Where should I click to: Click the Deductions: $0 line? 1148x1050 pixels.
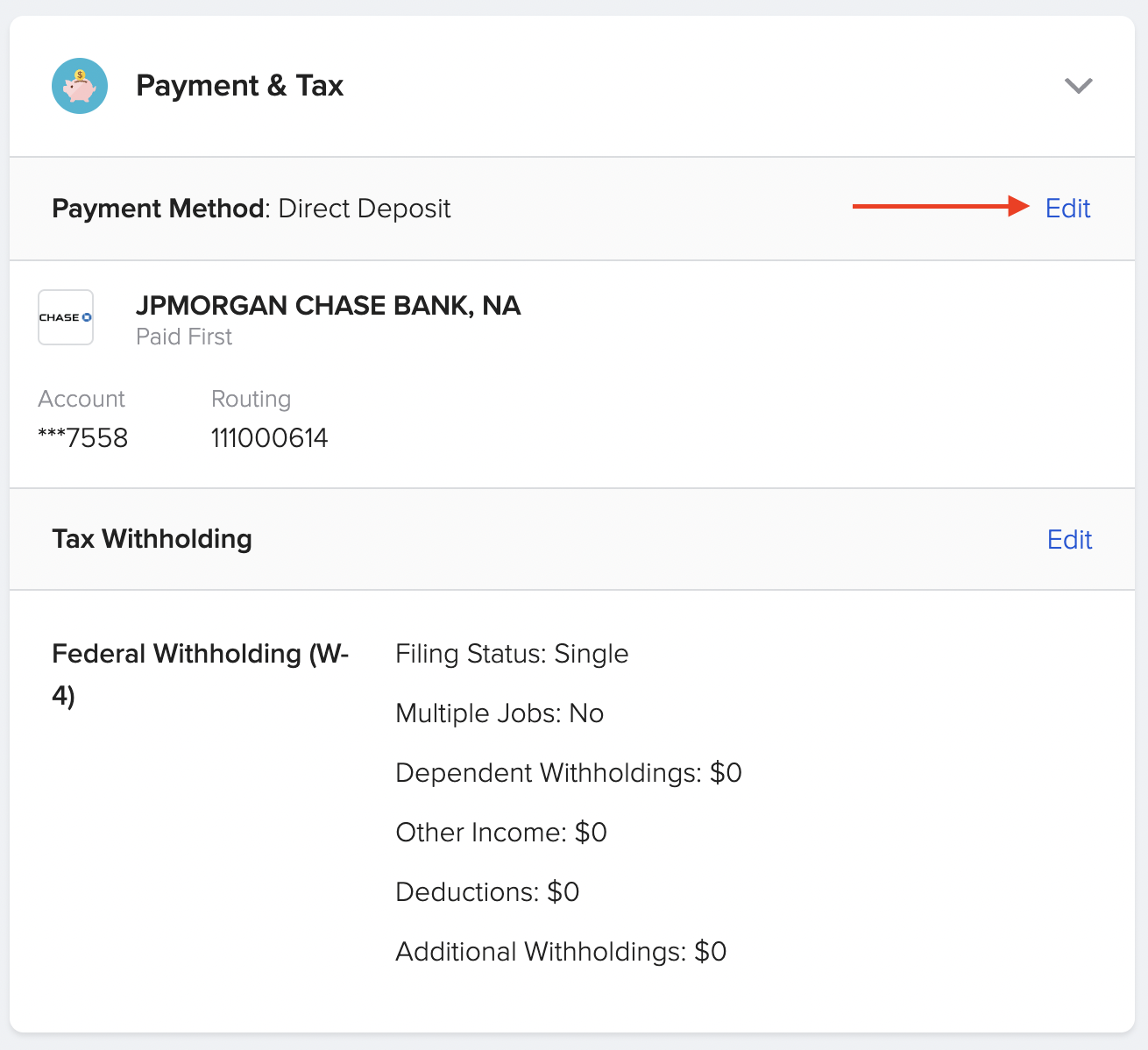[x=487, y=892]
